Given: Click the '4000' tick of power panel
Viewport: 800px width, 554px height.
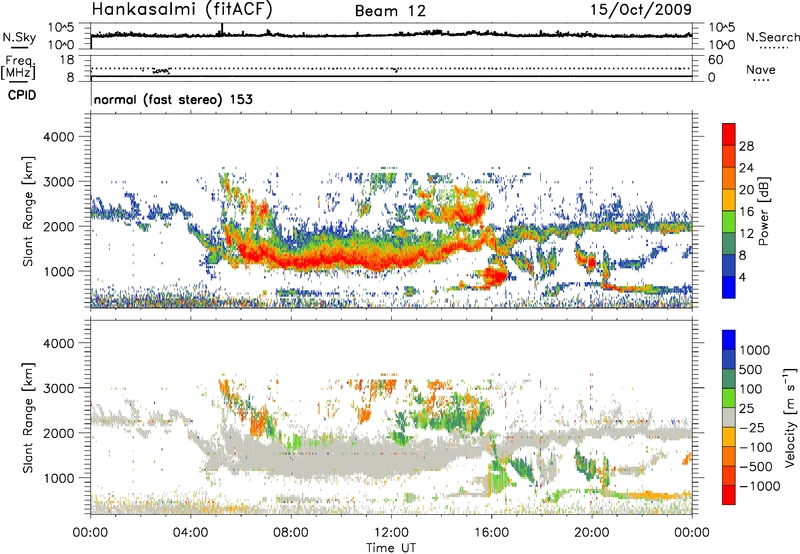Looking at the screenshot, I should pyautogui.click(x=58, y=137).
